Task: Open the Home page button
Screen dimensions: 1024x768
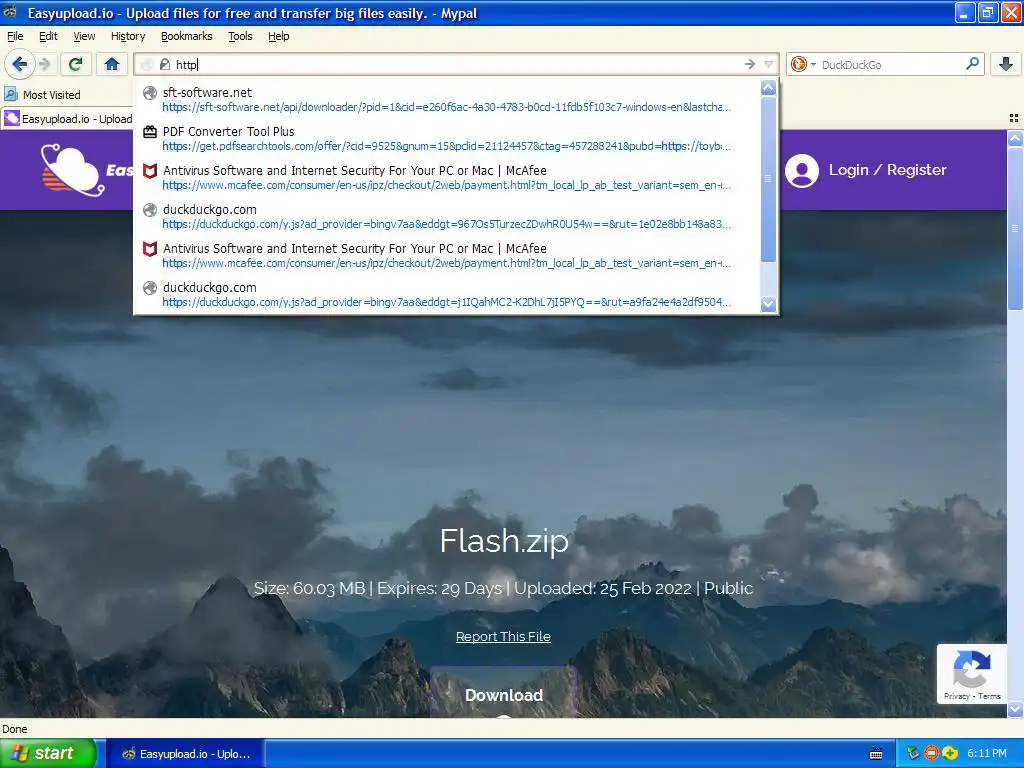Action: pyautogui.click(x=112, y=64)
